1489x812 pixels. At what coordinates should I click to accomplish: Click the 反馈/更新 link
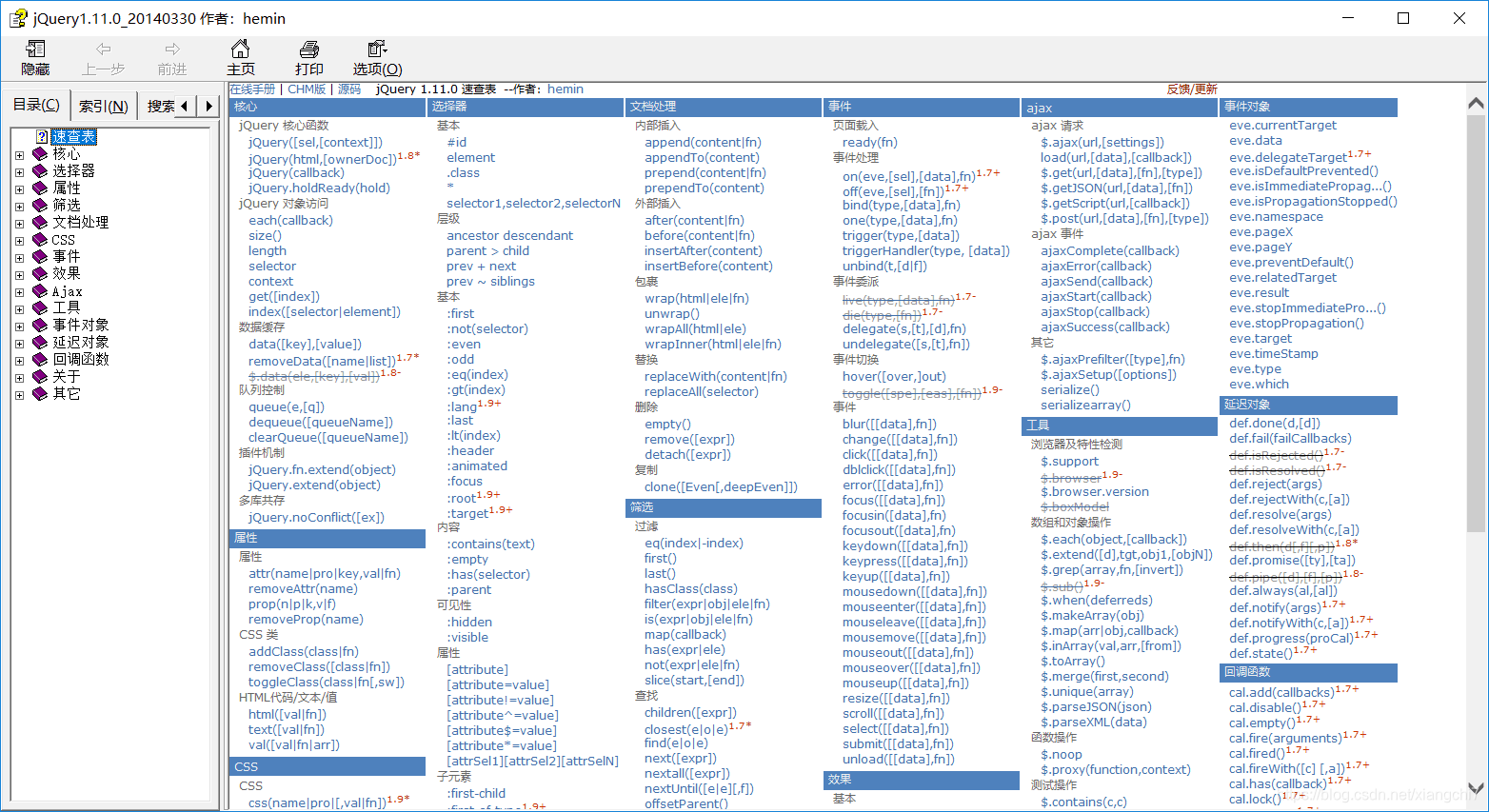click(1192, 89)
